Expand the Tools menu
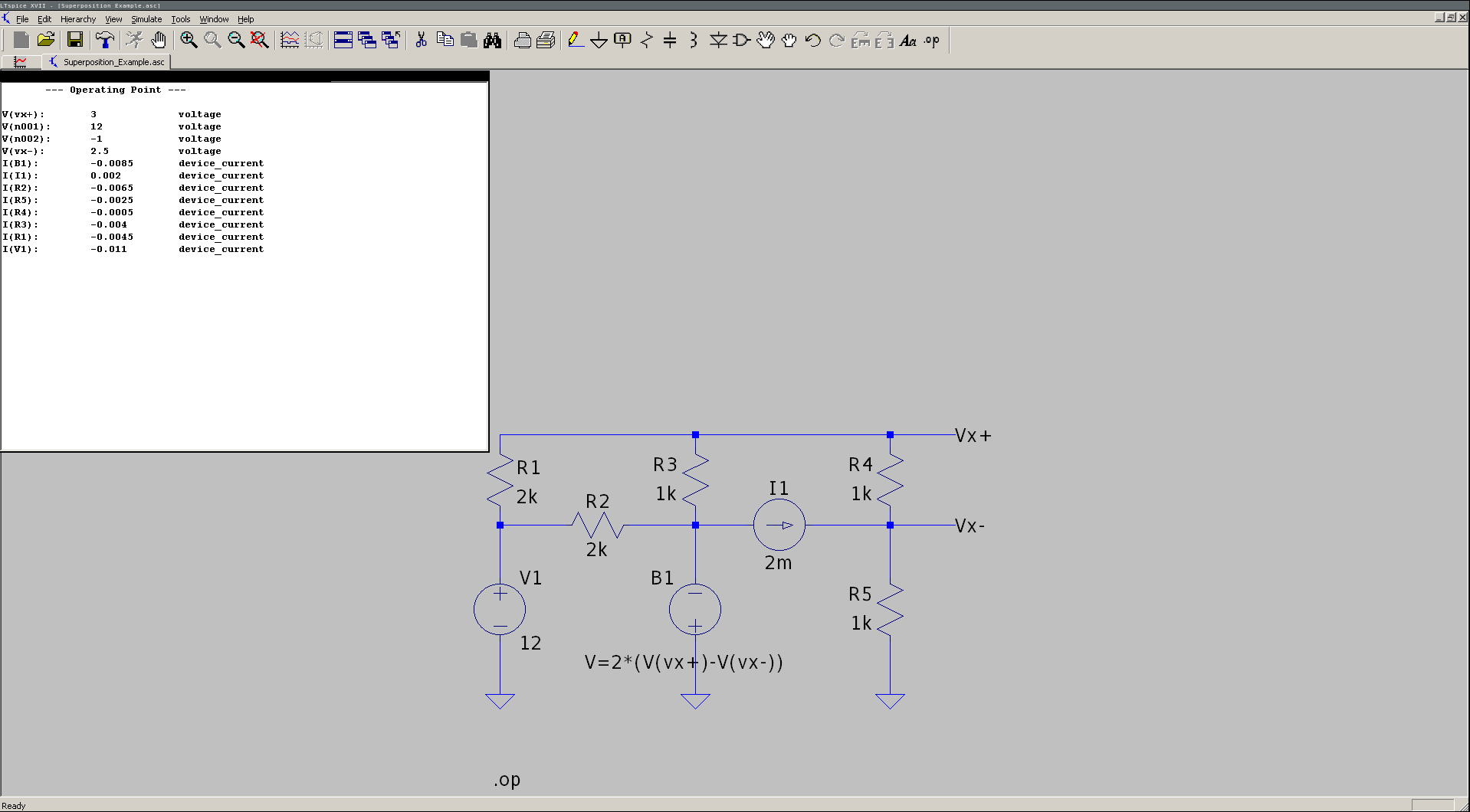This screenshot has height=812, width=1470. (180, 19)
